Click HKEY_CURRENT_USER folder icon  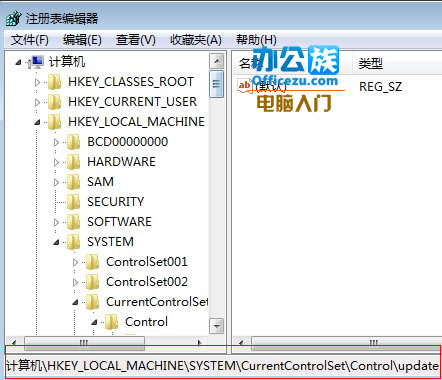54,102
